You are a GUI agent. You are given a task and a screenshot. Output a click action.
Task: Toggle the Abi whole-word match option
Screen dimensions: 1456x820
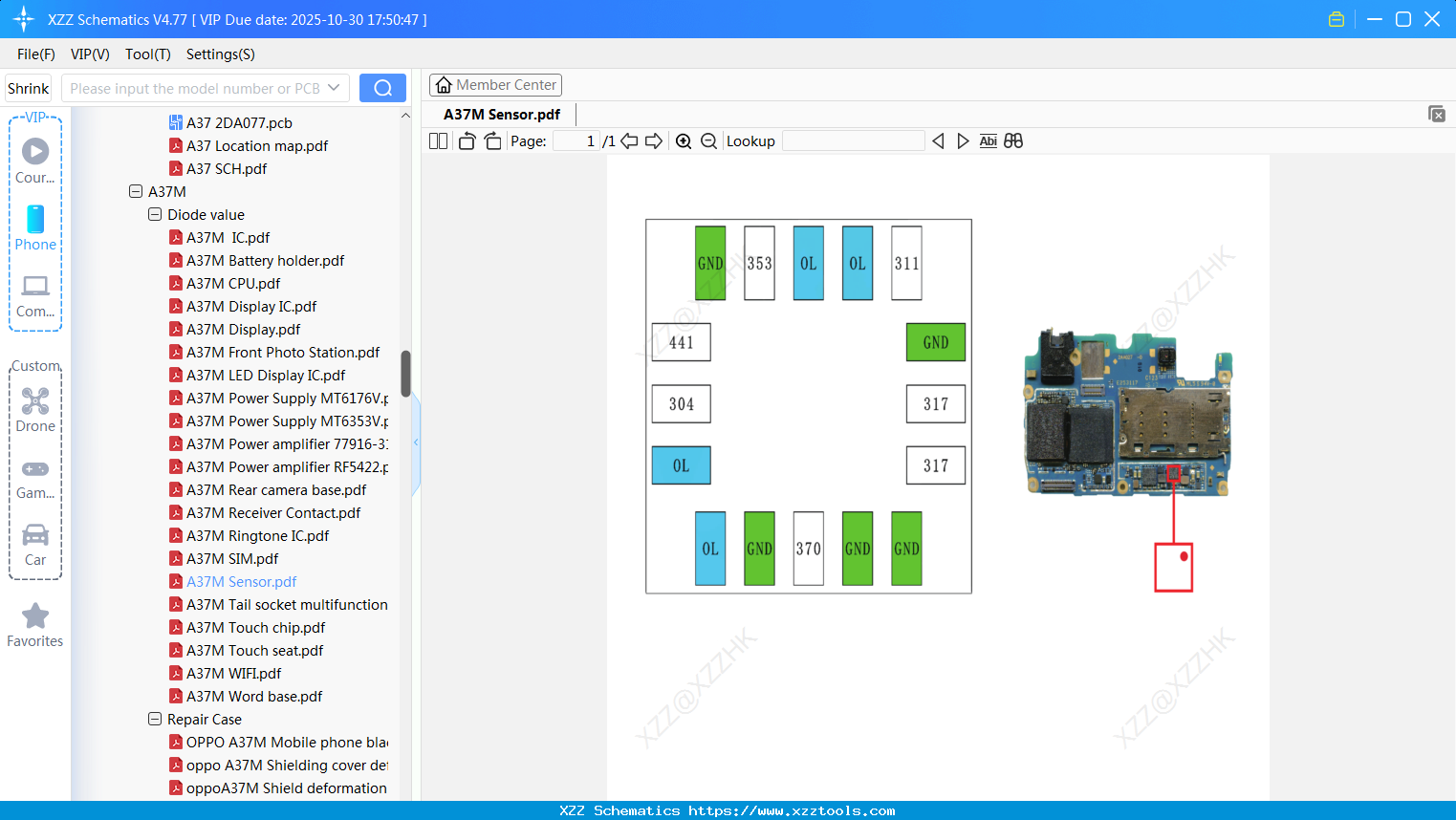[x=989, y=141]
